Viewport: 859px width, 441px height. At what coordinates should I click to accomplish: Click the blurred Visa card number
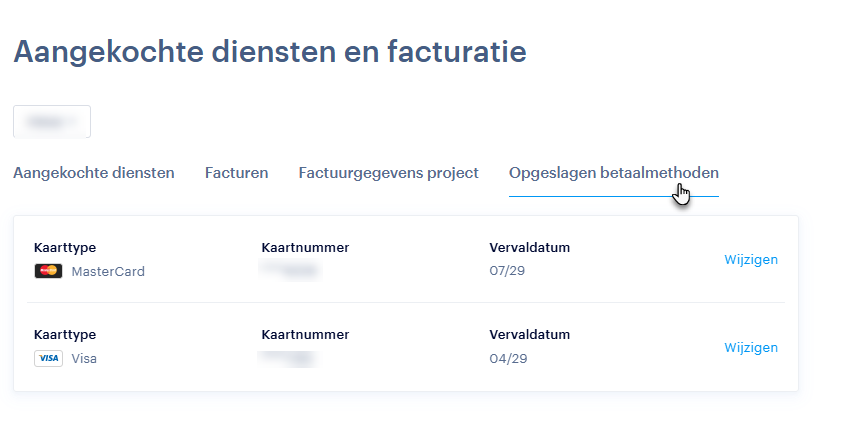[x=289, y=357]
